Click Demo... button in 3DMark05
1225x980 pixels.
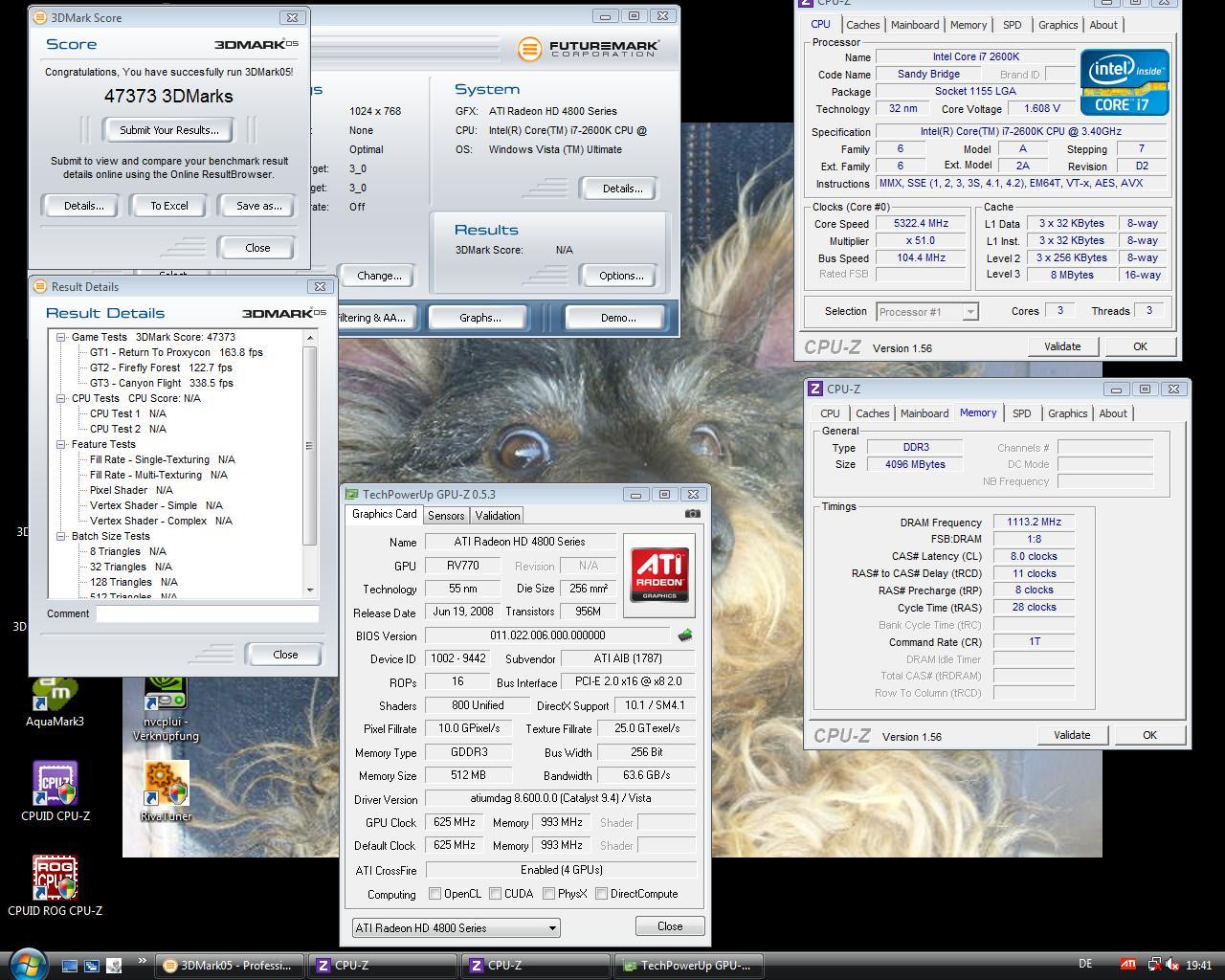pos(618,318)
